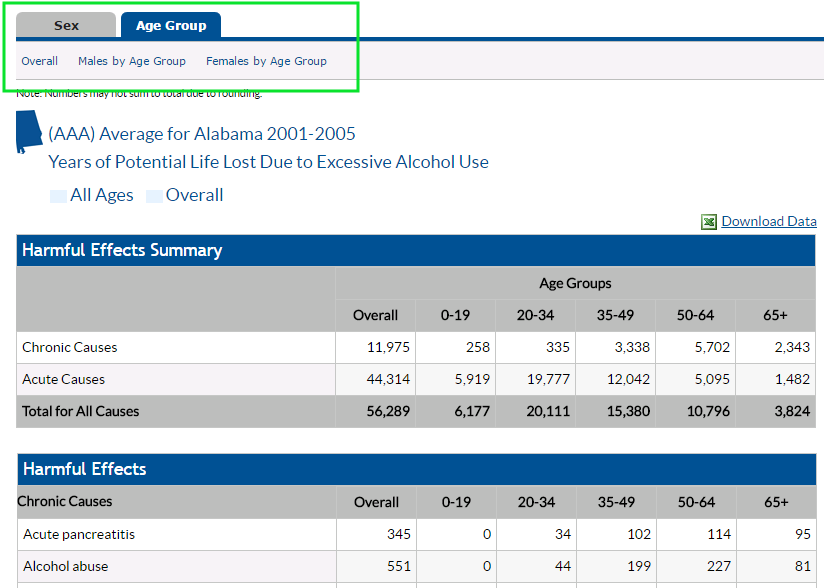Select the Harmful Effects Summary header
The image size is (824, 588).
(416, 250)
